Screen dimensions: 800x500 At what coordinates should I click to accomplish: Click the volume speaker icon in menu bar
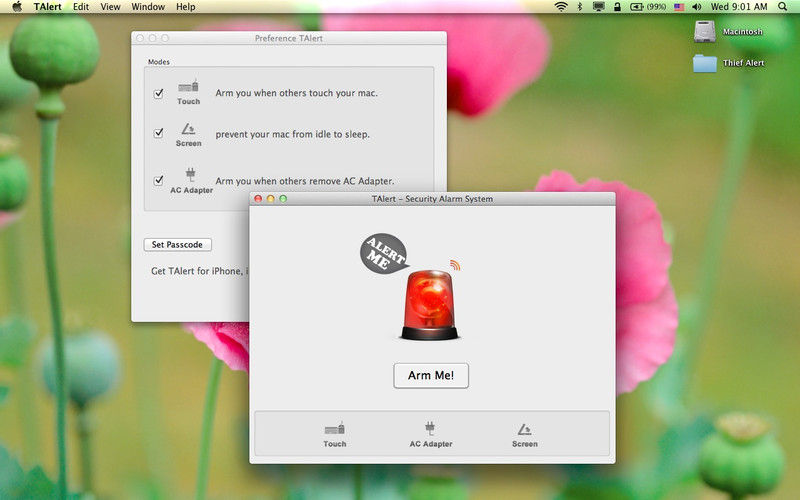pos(696,7)
